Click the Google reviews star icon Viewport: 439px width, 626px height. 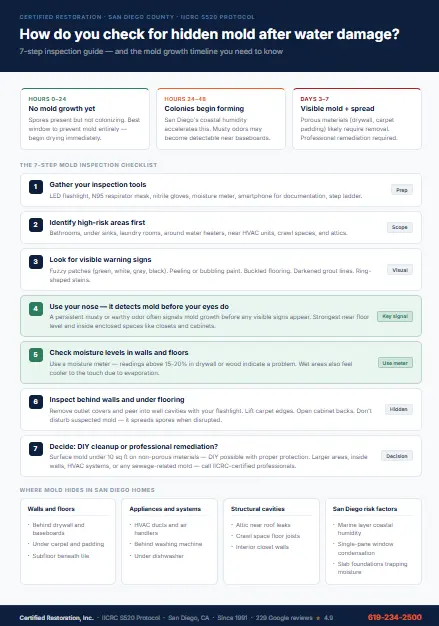(318, 618)
